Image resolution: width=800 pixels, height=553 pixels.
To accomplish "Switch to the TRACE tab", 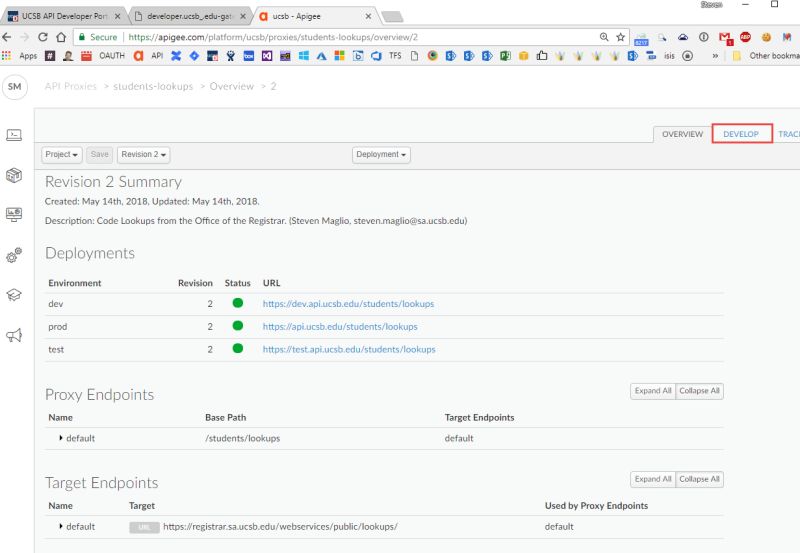I will click(788, 134).
